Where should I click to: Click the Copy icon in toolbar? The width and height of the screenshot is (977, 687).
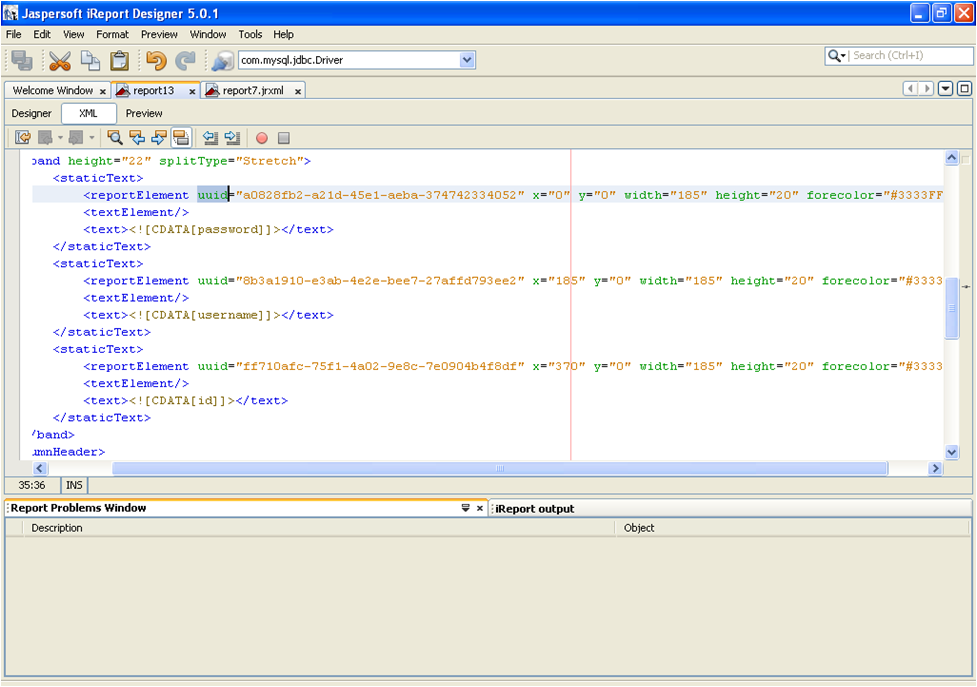(x=90, y=61)
